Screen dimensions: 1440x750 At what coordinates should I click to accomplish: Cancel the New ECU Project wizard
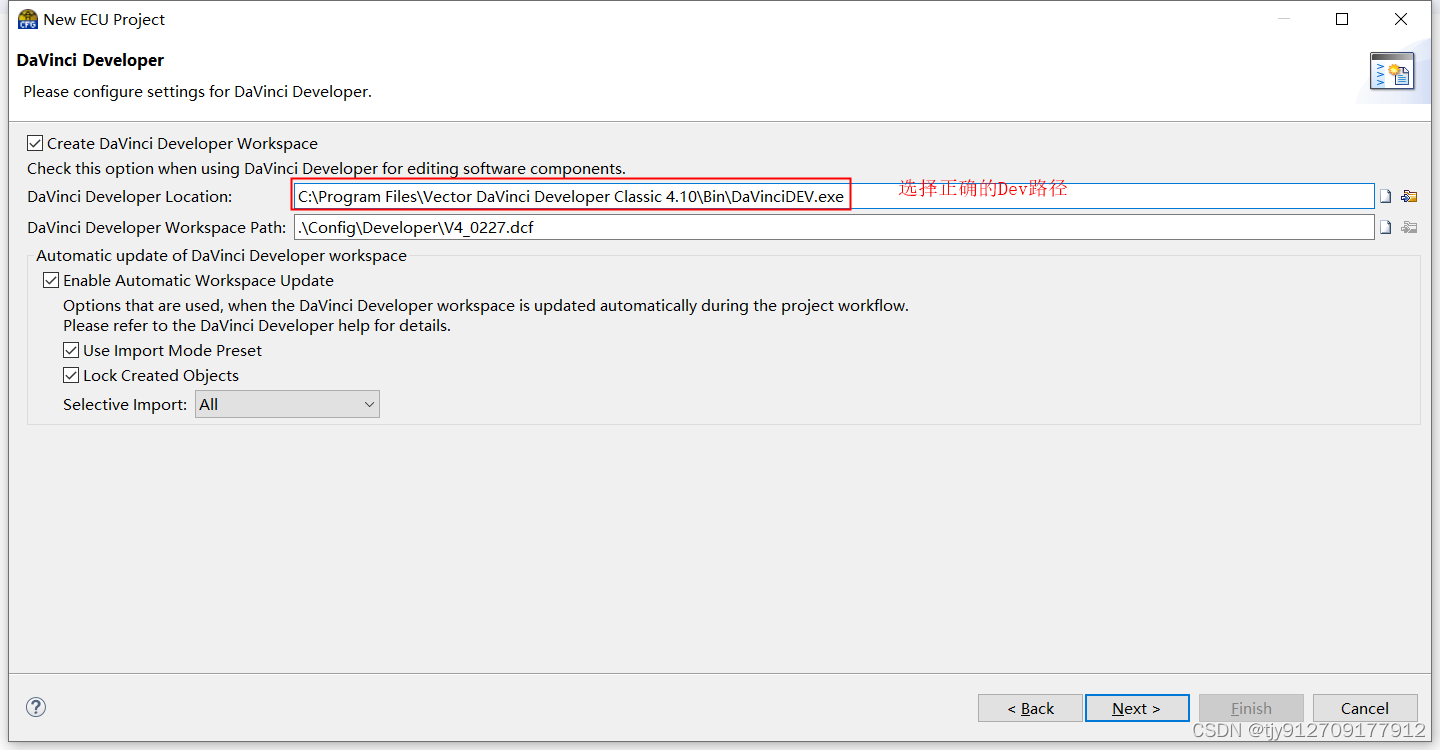tap(1365, 708)
